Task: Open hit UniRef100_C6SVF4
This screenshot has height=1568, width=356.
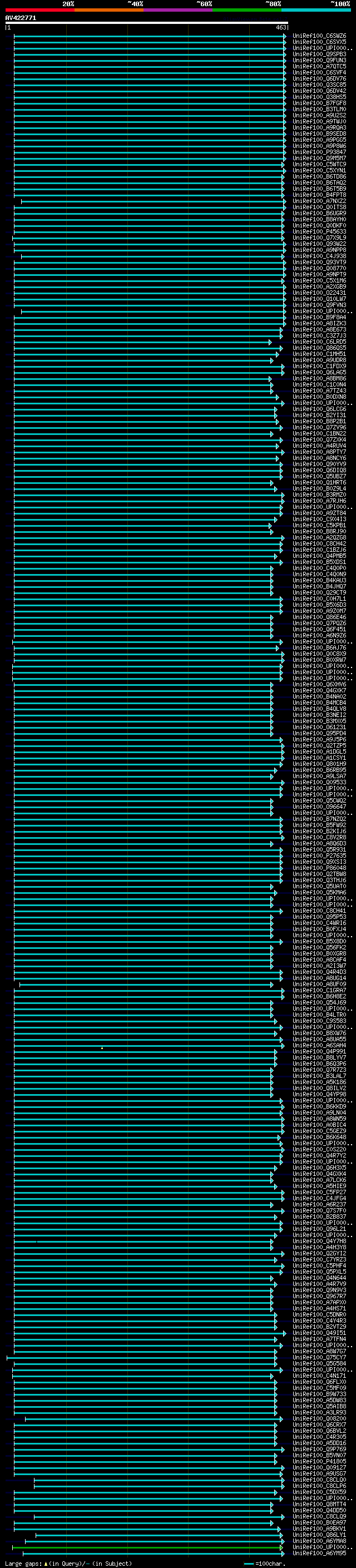Action: point(319,72)
